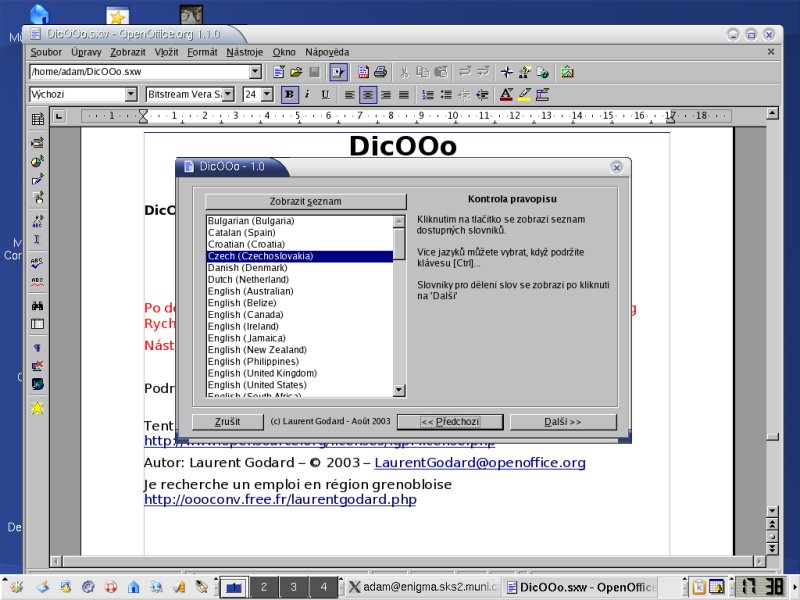Start Spellcheck with the ABC checkmark icon
800x600 pixels.
point(37,263)
